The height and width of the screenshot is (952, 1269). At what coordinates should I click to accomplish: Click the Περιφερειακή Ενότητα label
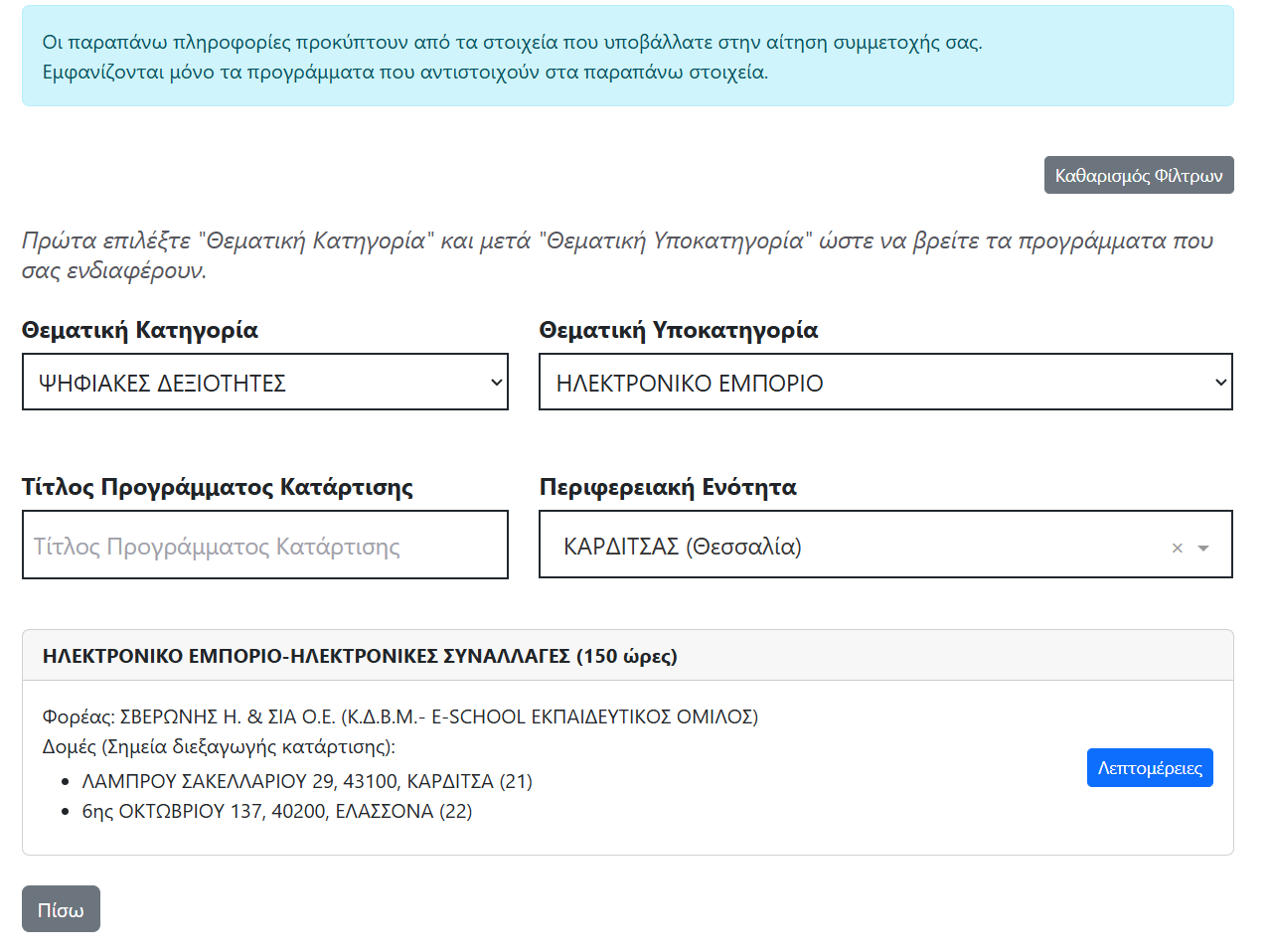click(667, 487)
